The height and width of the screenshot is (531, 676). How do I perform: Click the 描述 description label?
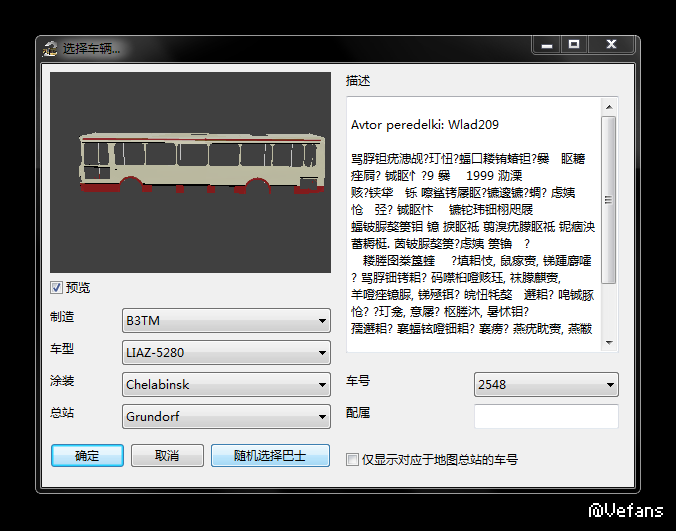[x=358, y=81]
